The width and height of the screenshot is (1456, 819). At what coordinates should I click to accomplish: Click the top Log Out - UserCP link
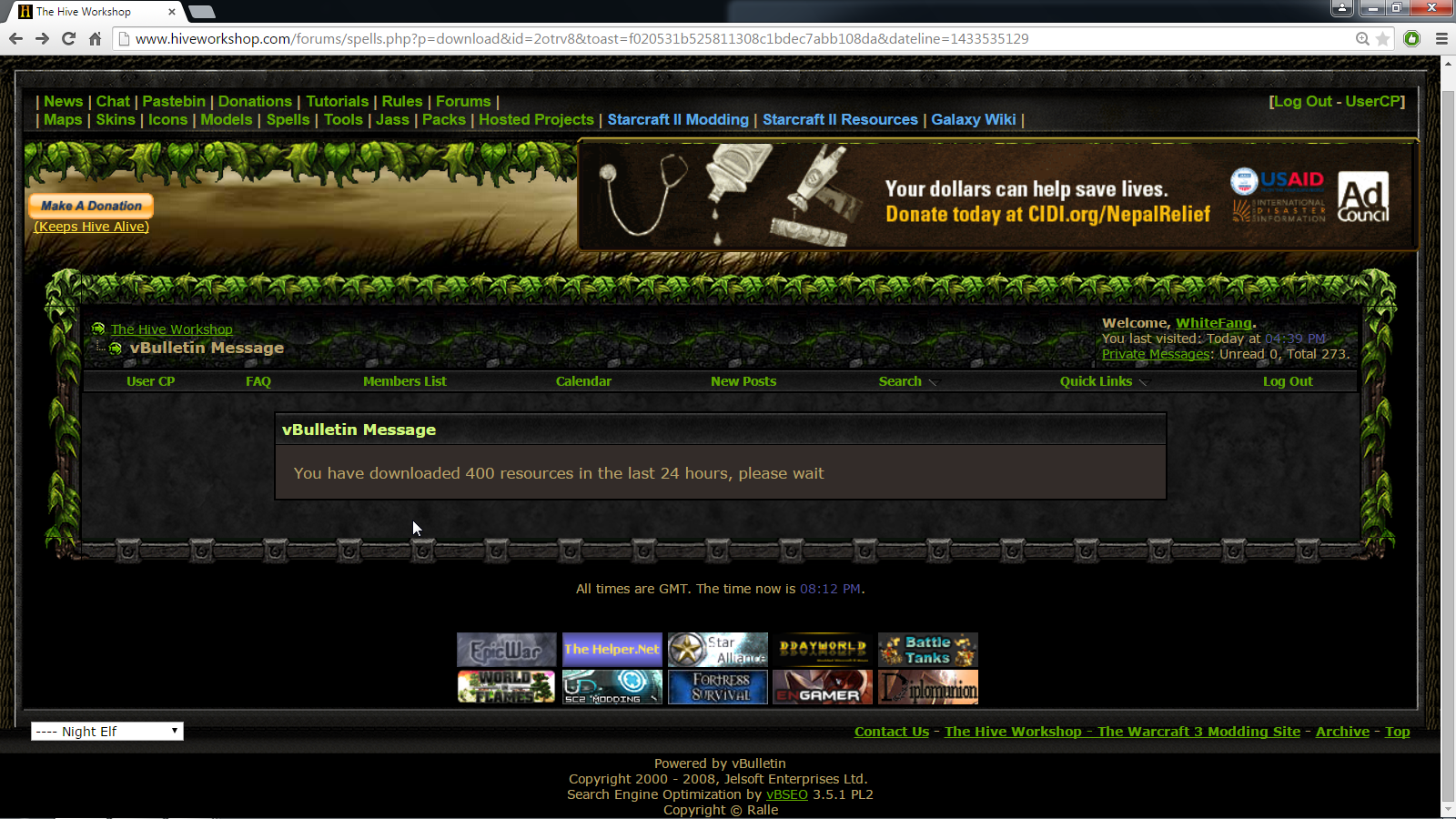pyautogui.click(x=1337, y=101)
